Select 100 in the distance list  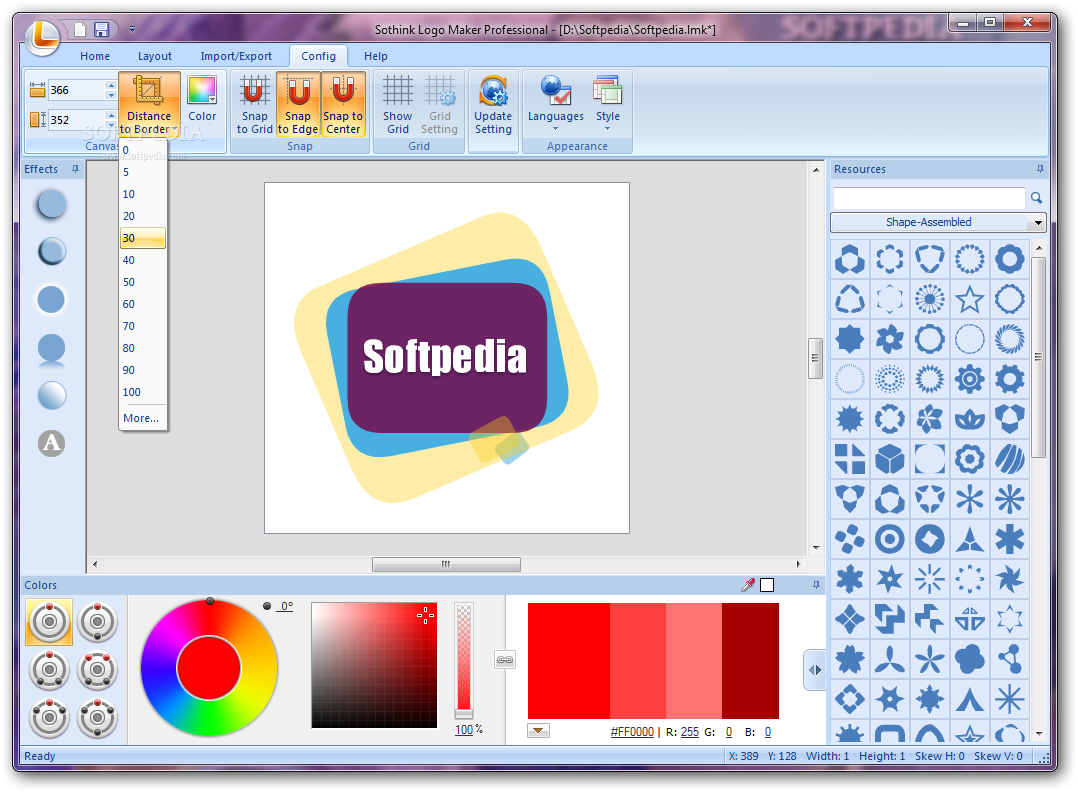(143, 392)
